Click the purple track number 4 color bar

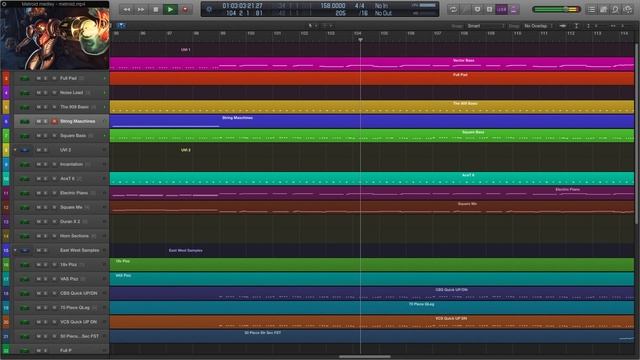tap(6, 93)
